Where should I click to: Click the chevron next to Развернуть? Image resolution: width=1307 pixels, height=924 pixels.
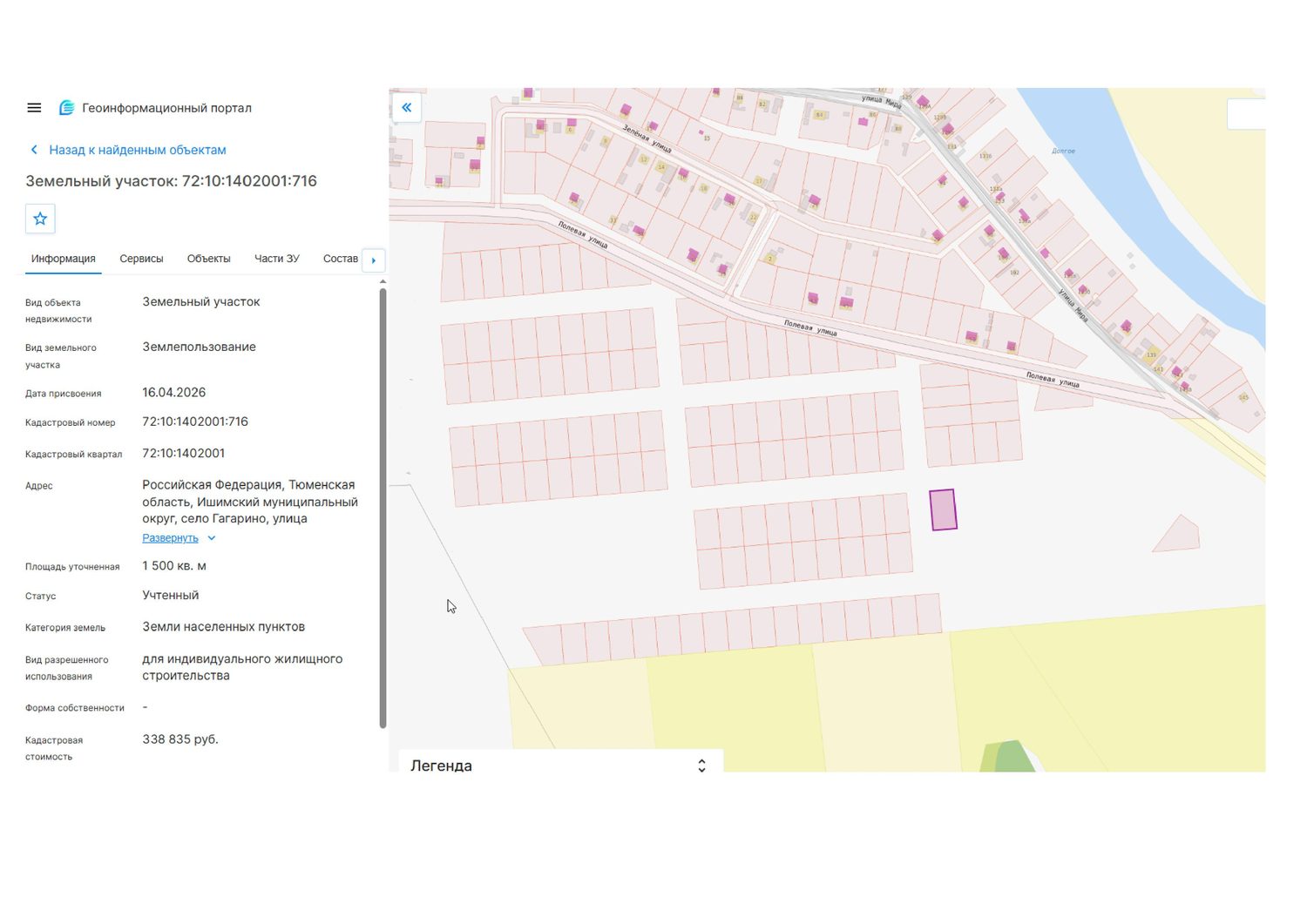point(212,538)
